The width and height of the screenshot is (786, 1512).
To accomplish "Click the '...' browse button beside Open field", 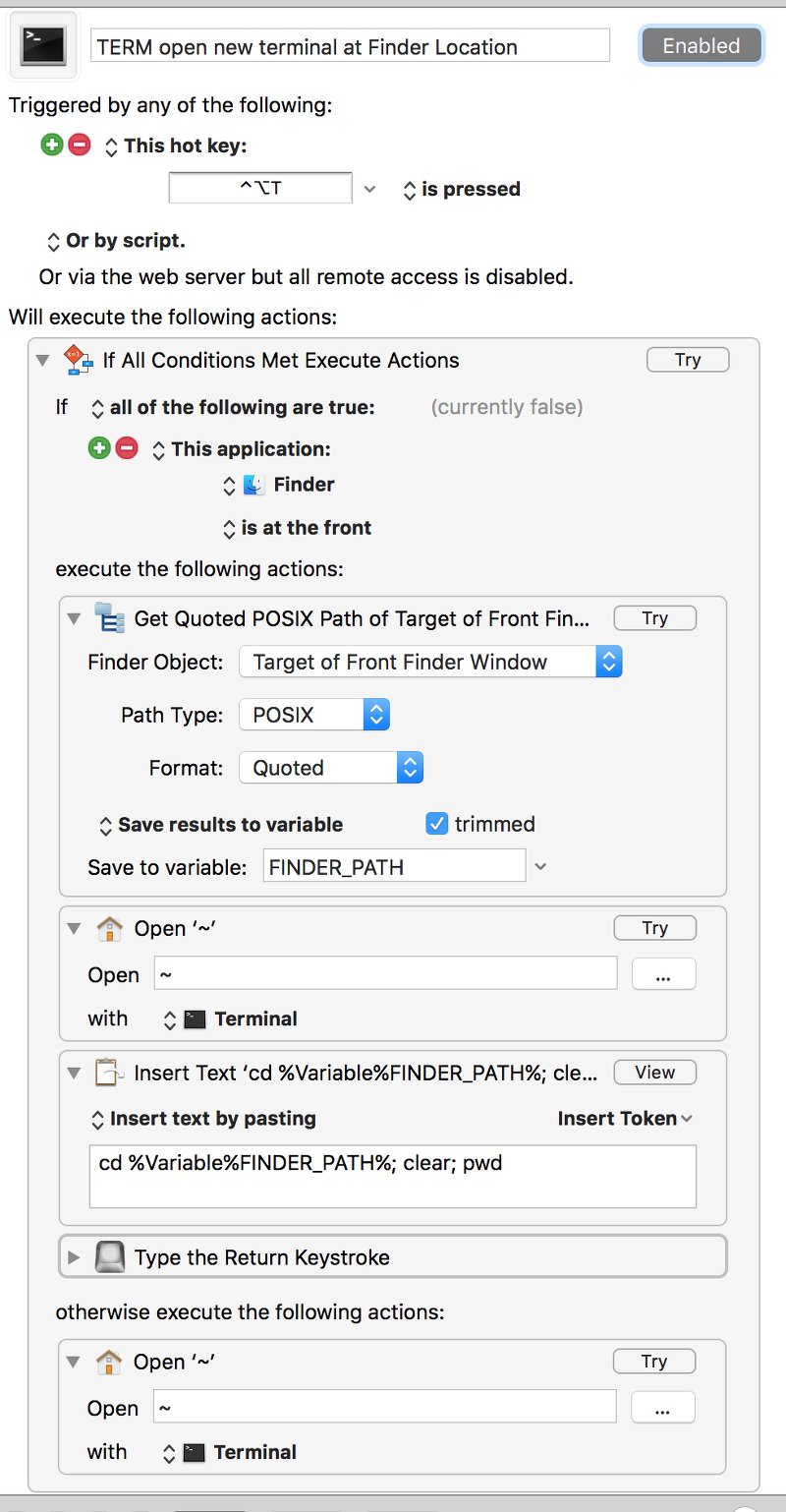I will [x=663, y=973].
